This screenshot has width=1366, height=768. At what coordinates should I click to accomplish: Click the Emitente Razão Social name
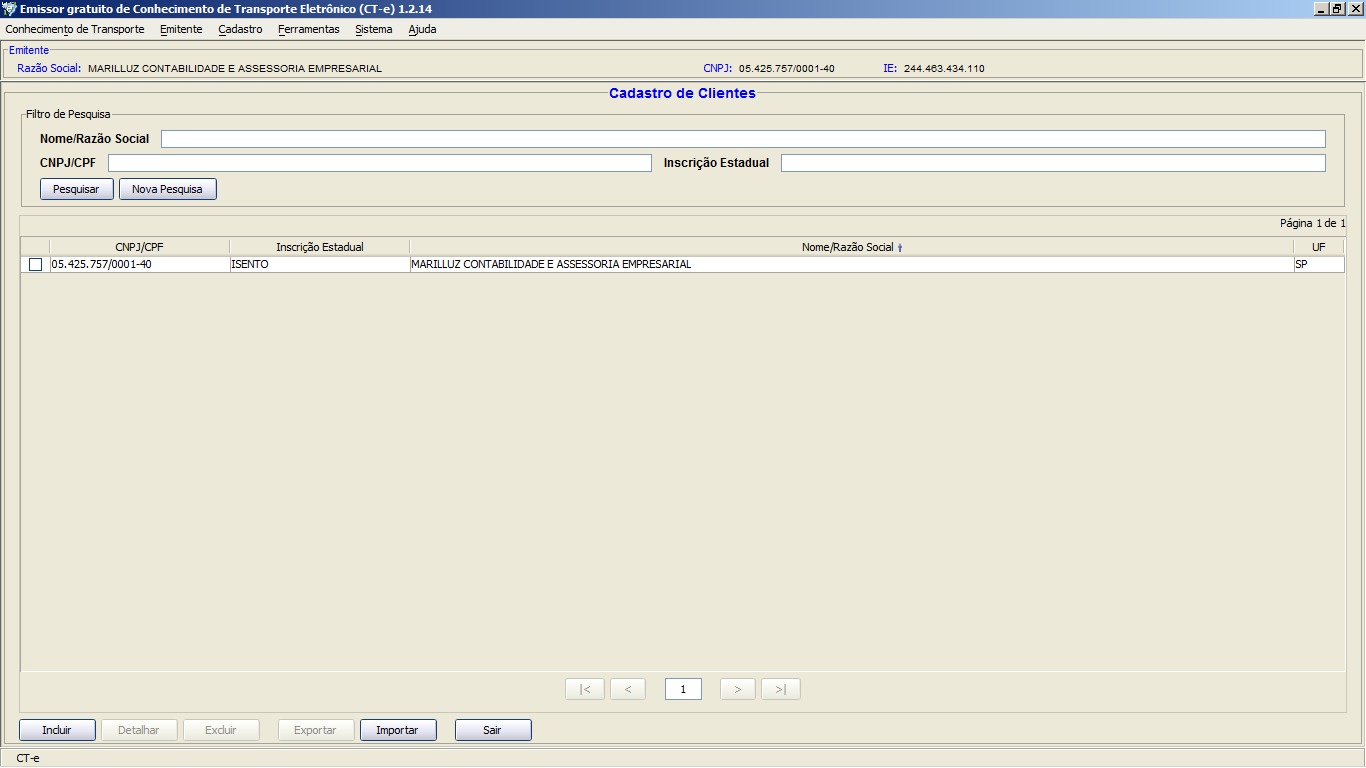click(x=235, y=68)
